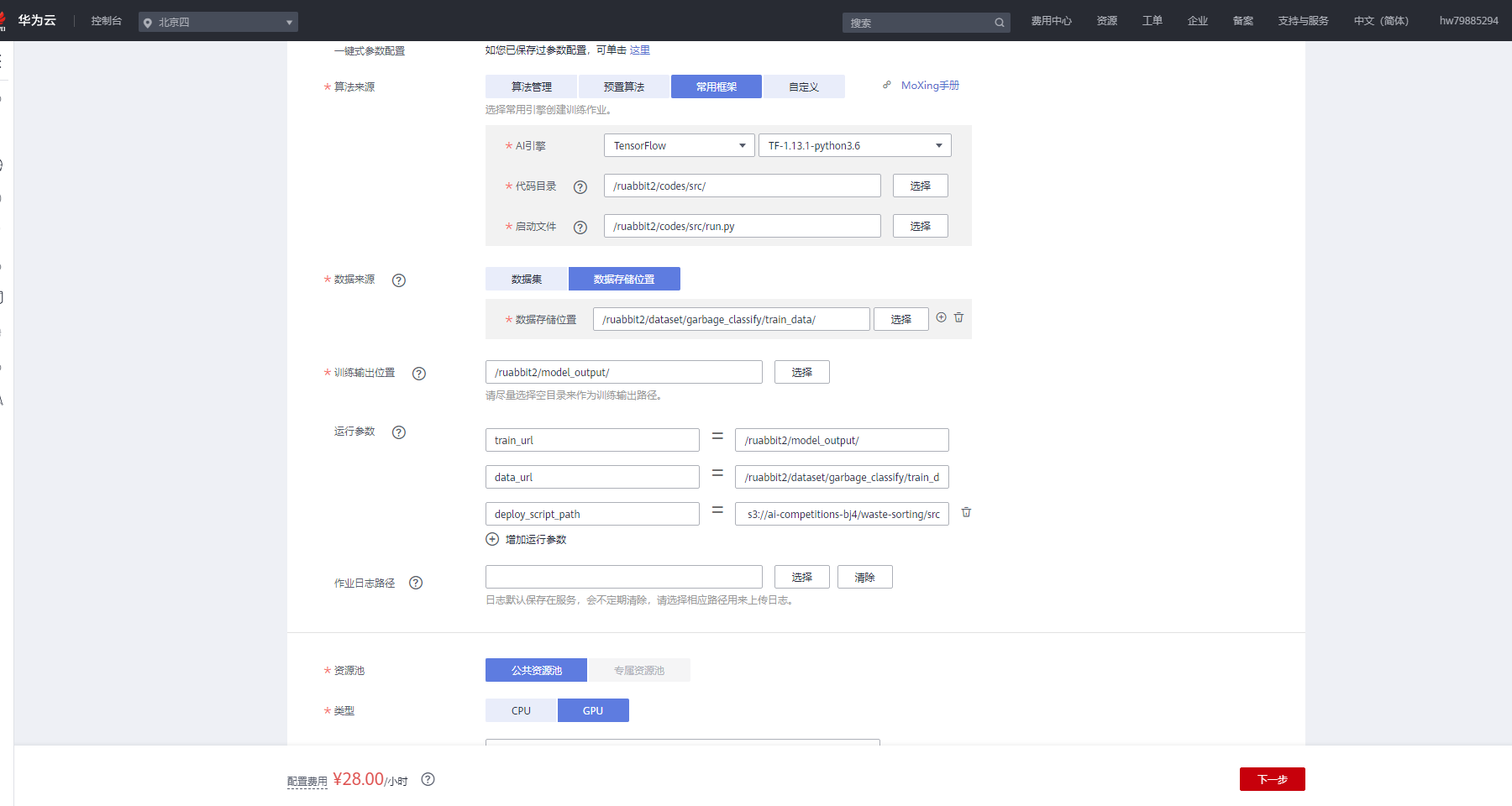Open the AI engine TensorFlow dropdown
The image size is (1512, 806).
coord(679,145)
